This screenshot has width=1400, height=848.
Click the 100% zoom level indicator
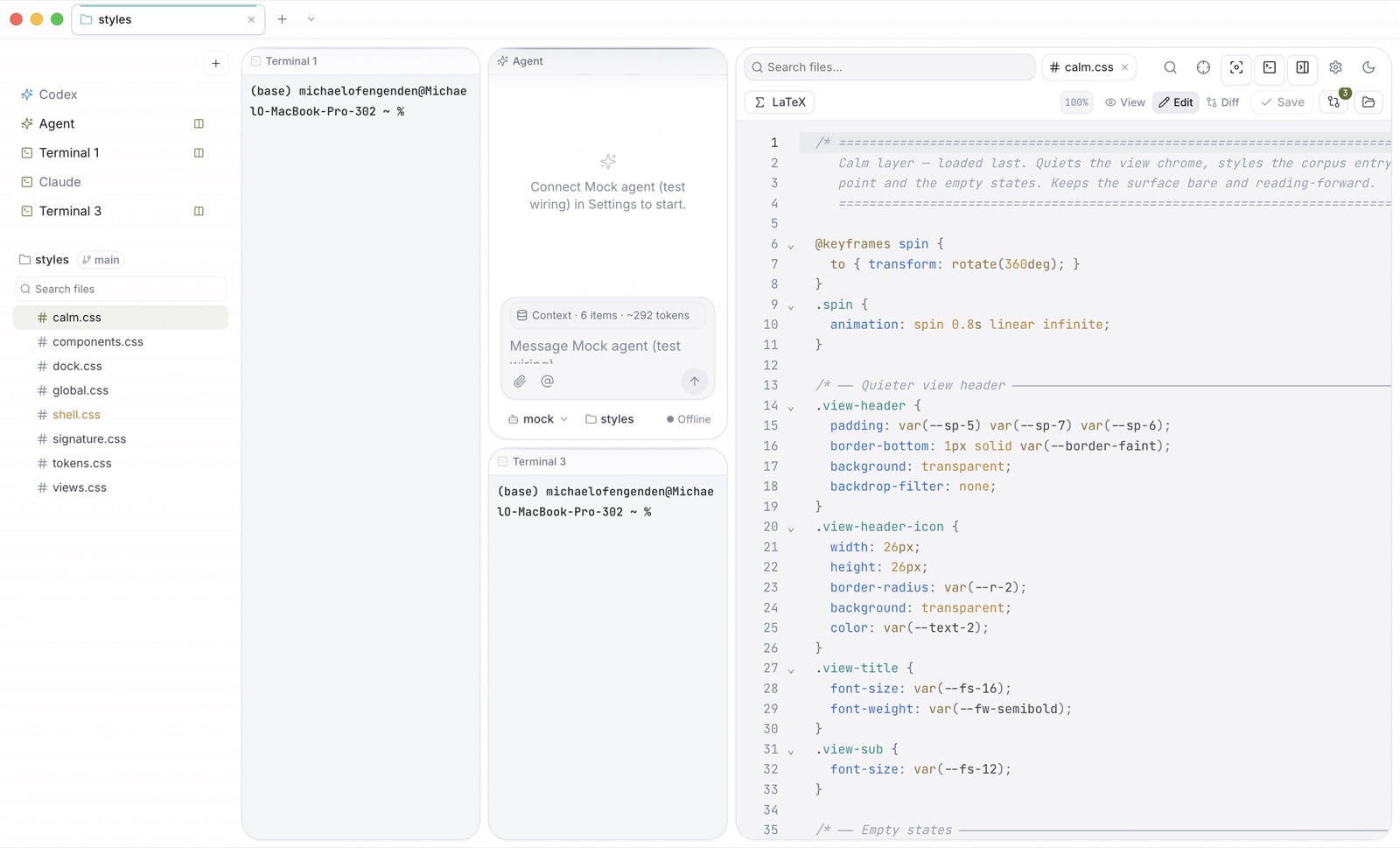click(x=1076, y=102)
